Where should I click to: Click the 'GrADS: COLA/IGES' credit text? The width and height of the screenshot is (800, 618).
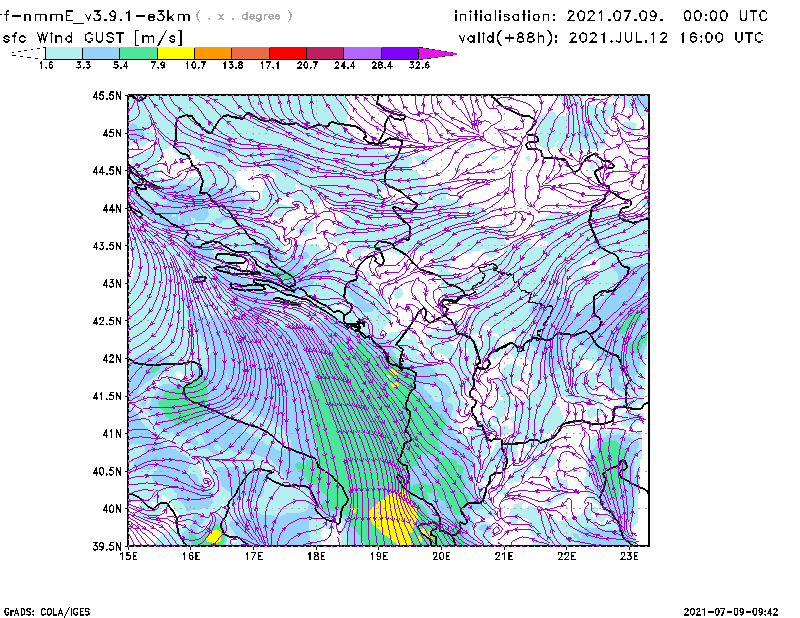[47, 612]
